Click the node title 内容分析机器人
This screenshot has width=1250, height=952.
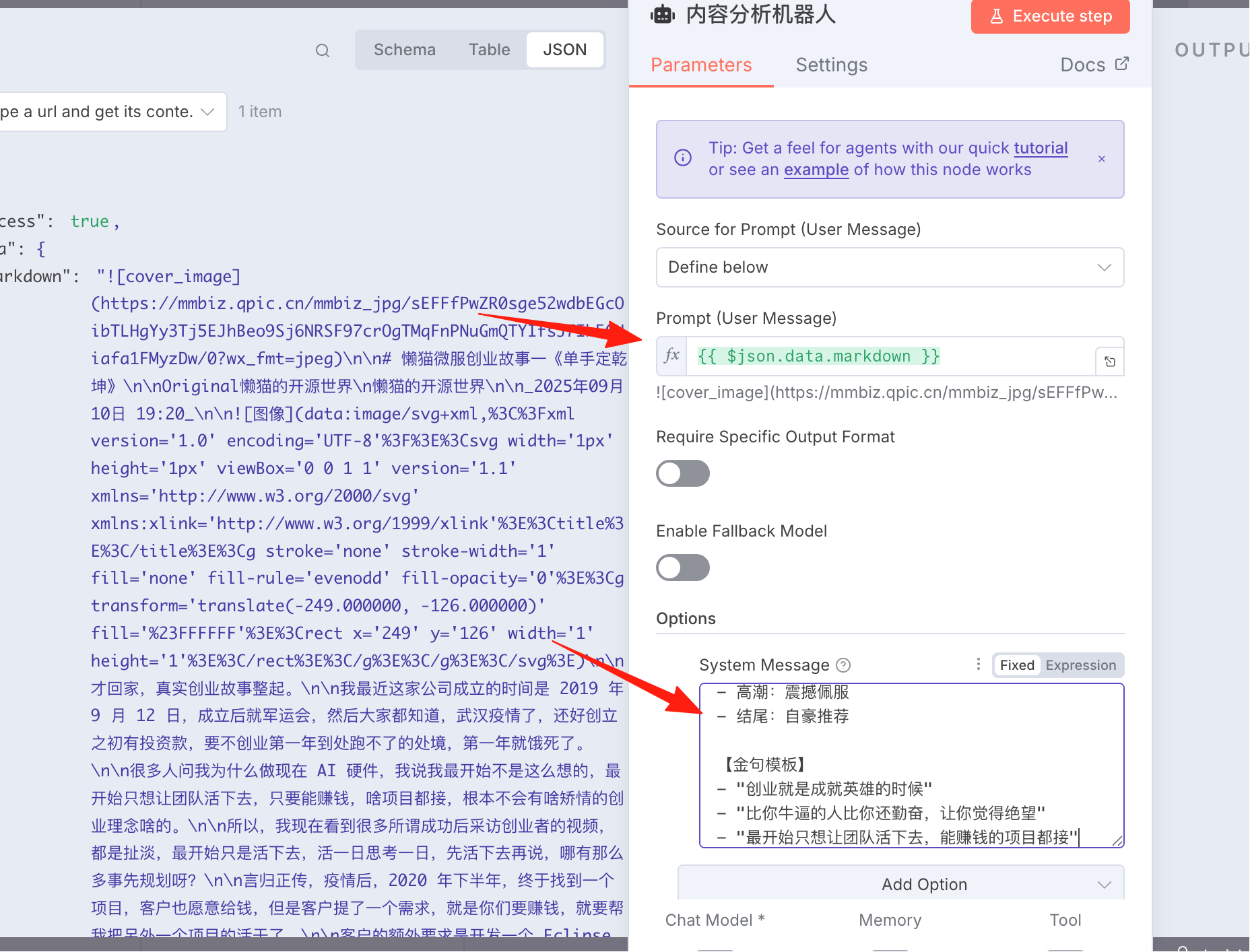760,14
